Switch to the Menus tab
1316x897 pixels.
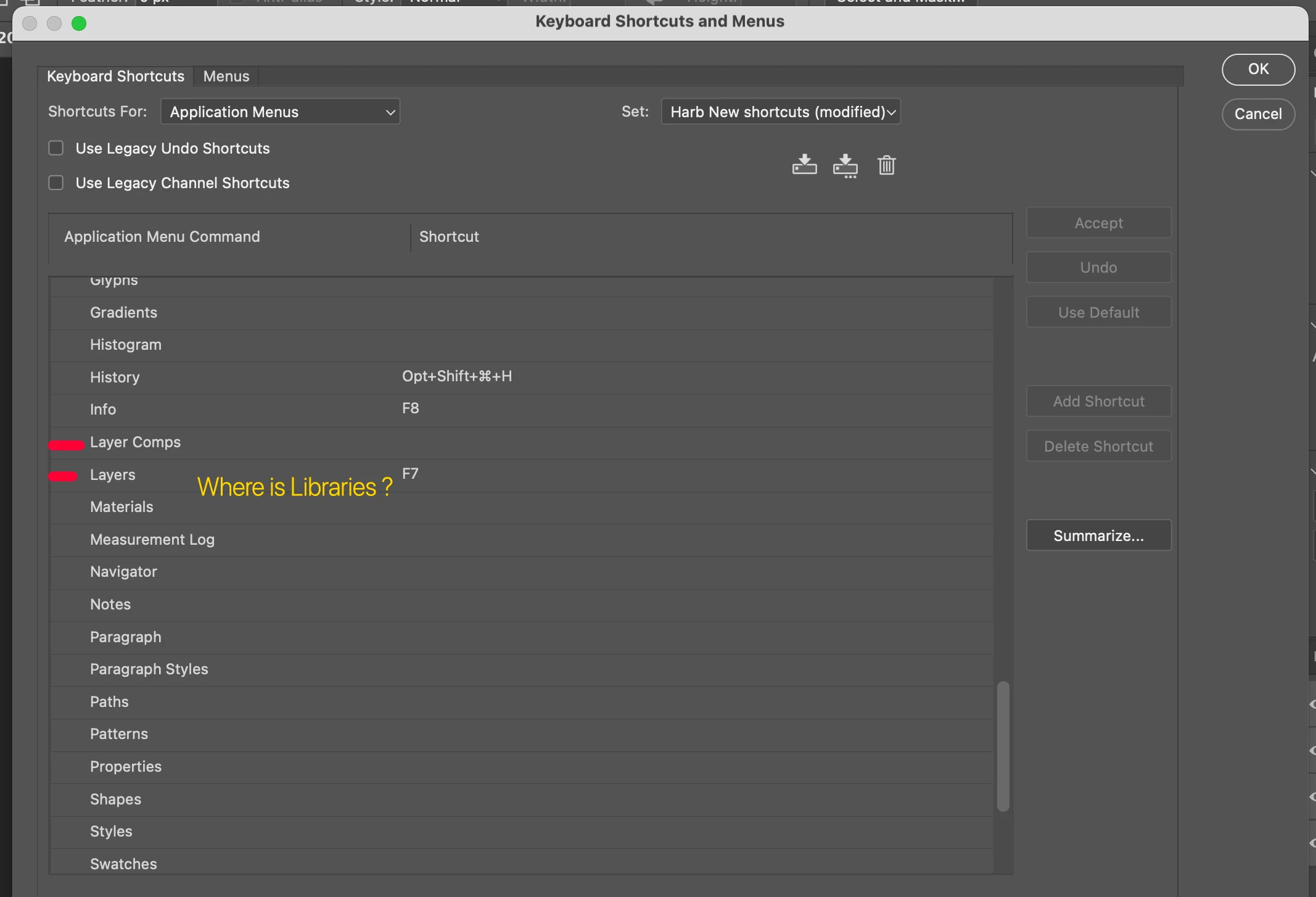(x=226, y=76)
